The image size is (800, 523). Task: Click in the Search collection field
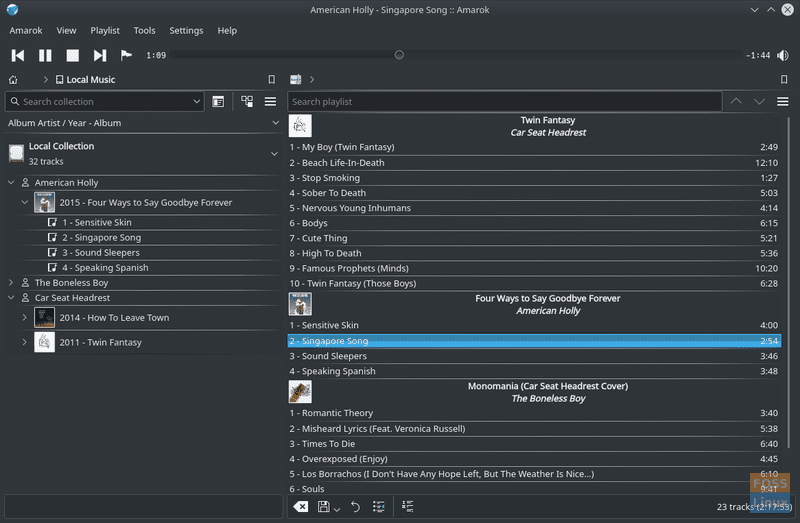(x=105, y=102)
